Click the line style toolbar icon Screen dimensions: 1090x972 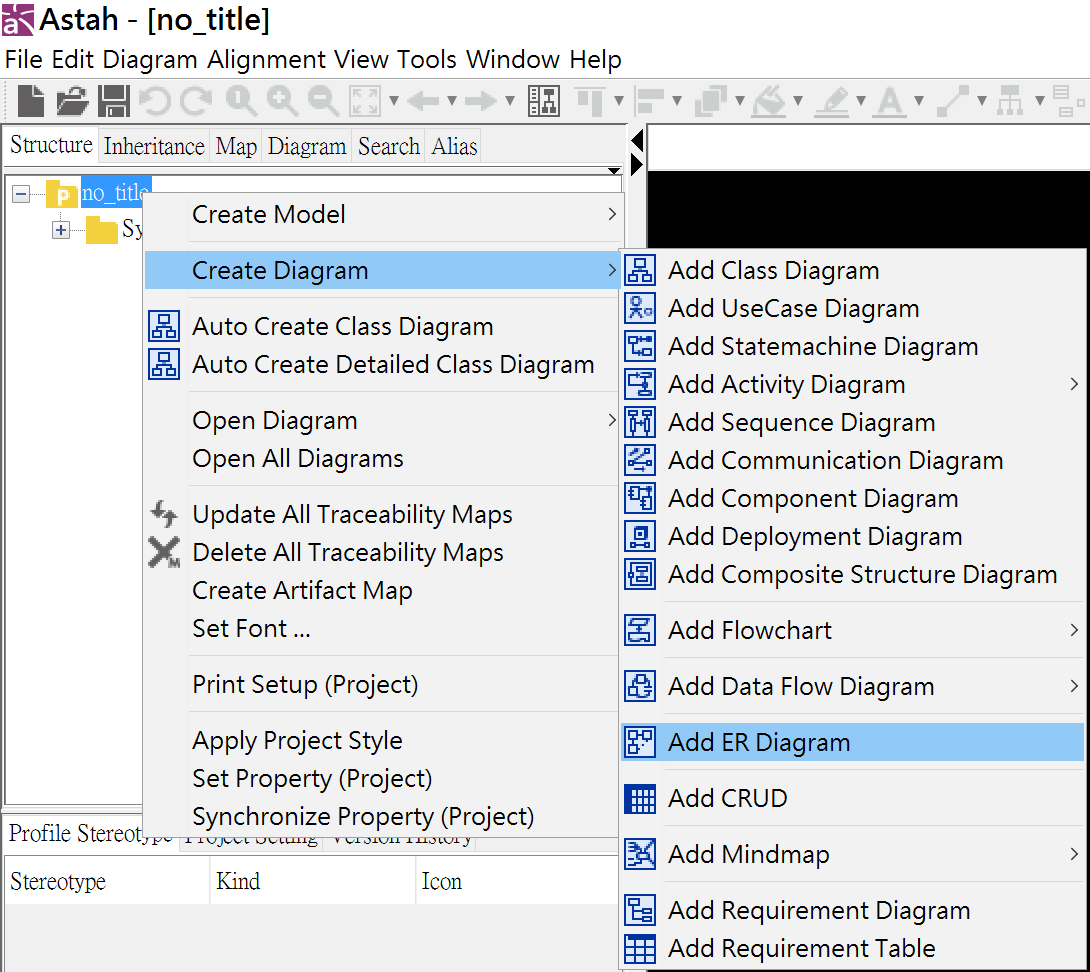952,101
